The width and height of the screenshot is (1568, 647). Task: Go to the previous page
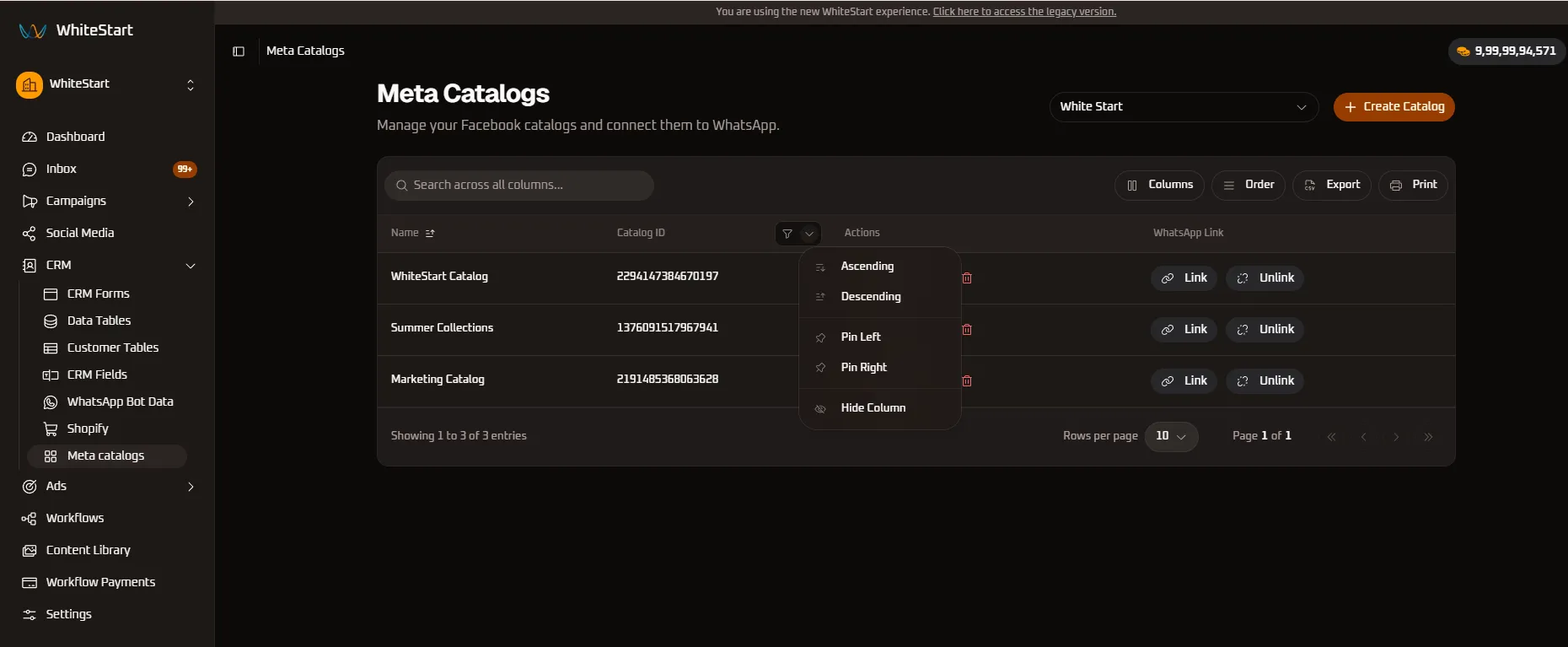pyautogui.click(x=1364, y=437)
